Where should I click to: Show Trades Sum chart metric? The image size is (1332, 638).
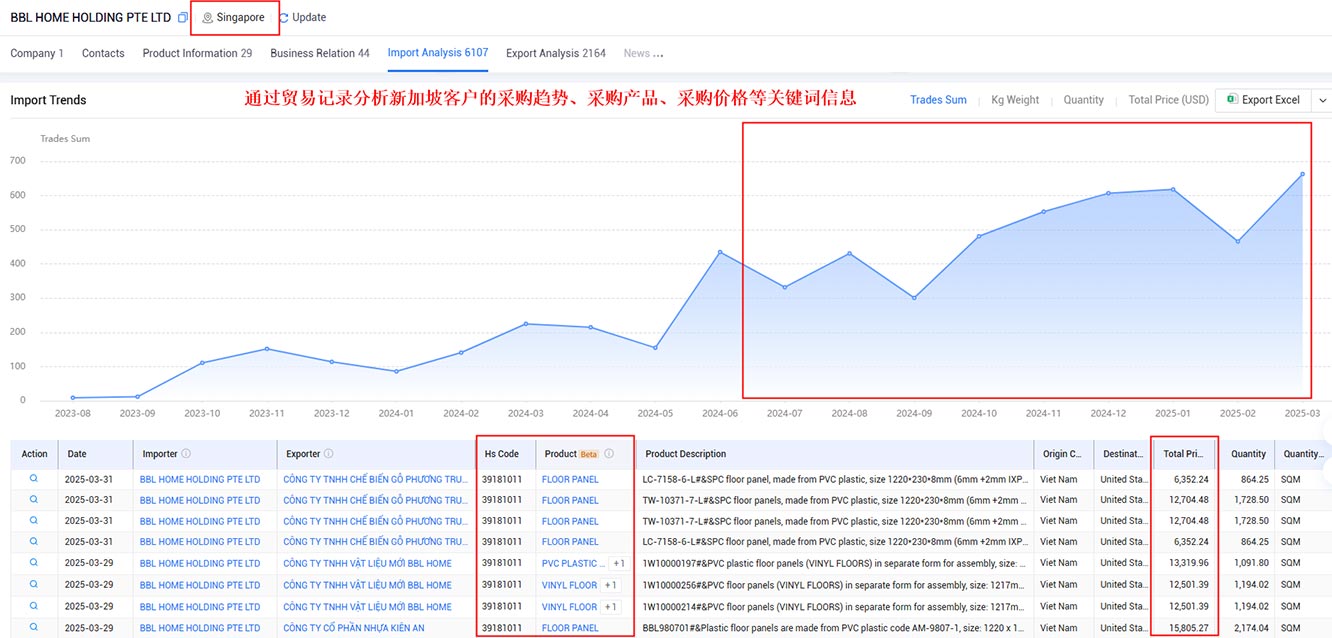tap(938, 100)
